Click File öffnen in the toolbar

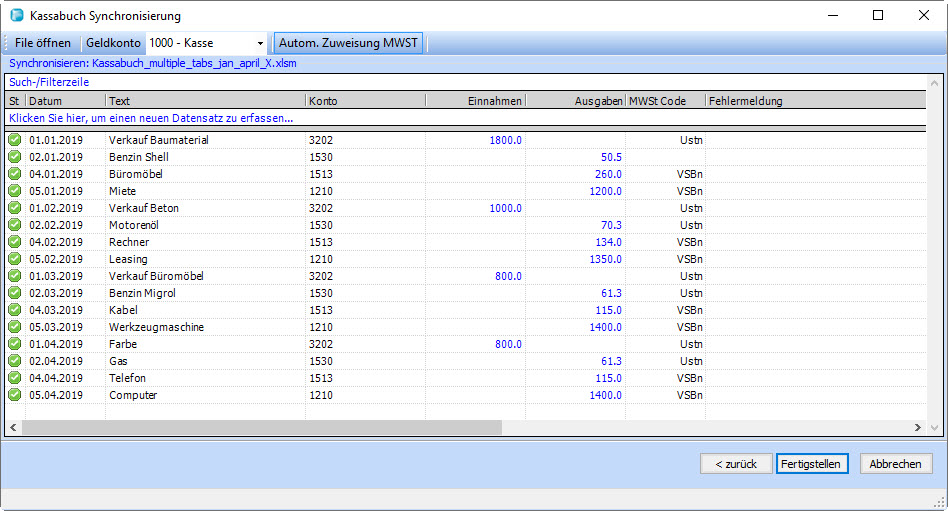point(42,44)
